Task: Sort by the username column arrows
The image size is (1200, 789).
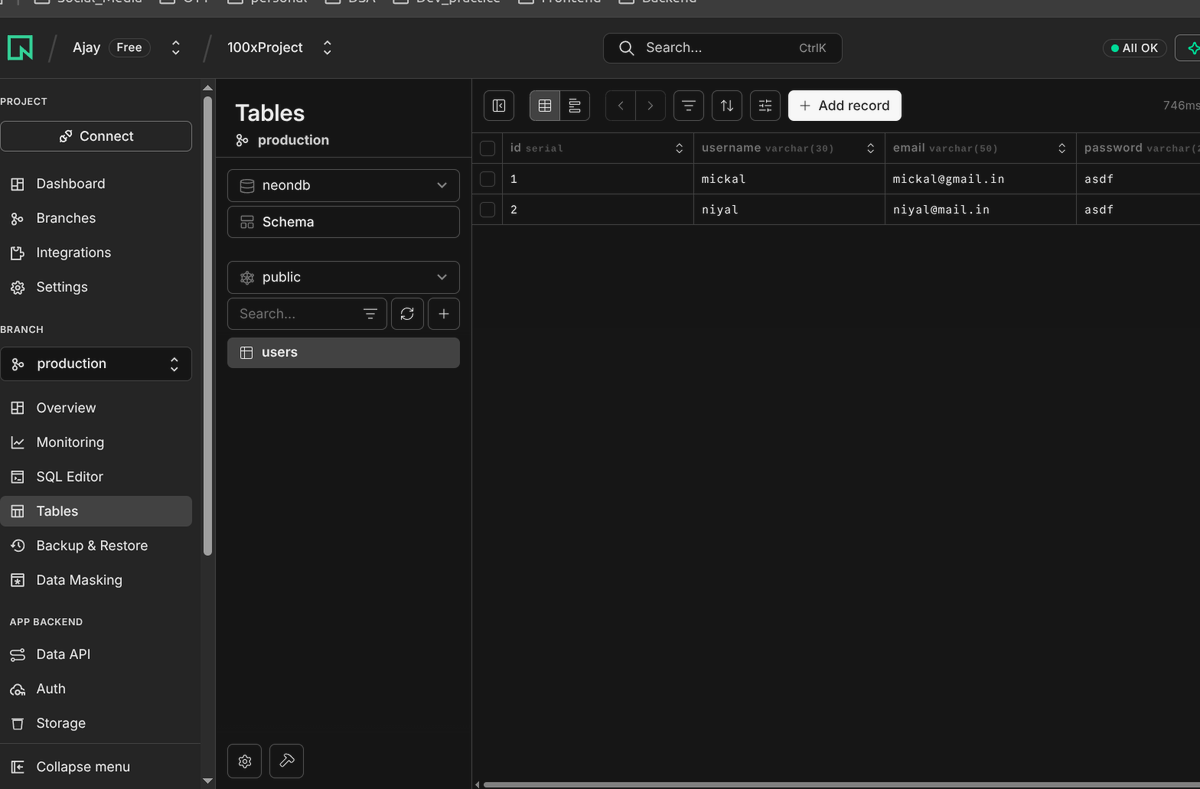Action: (870, 148)
